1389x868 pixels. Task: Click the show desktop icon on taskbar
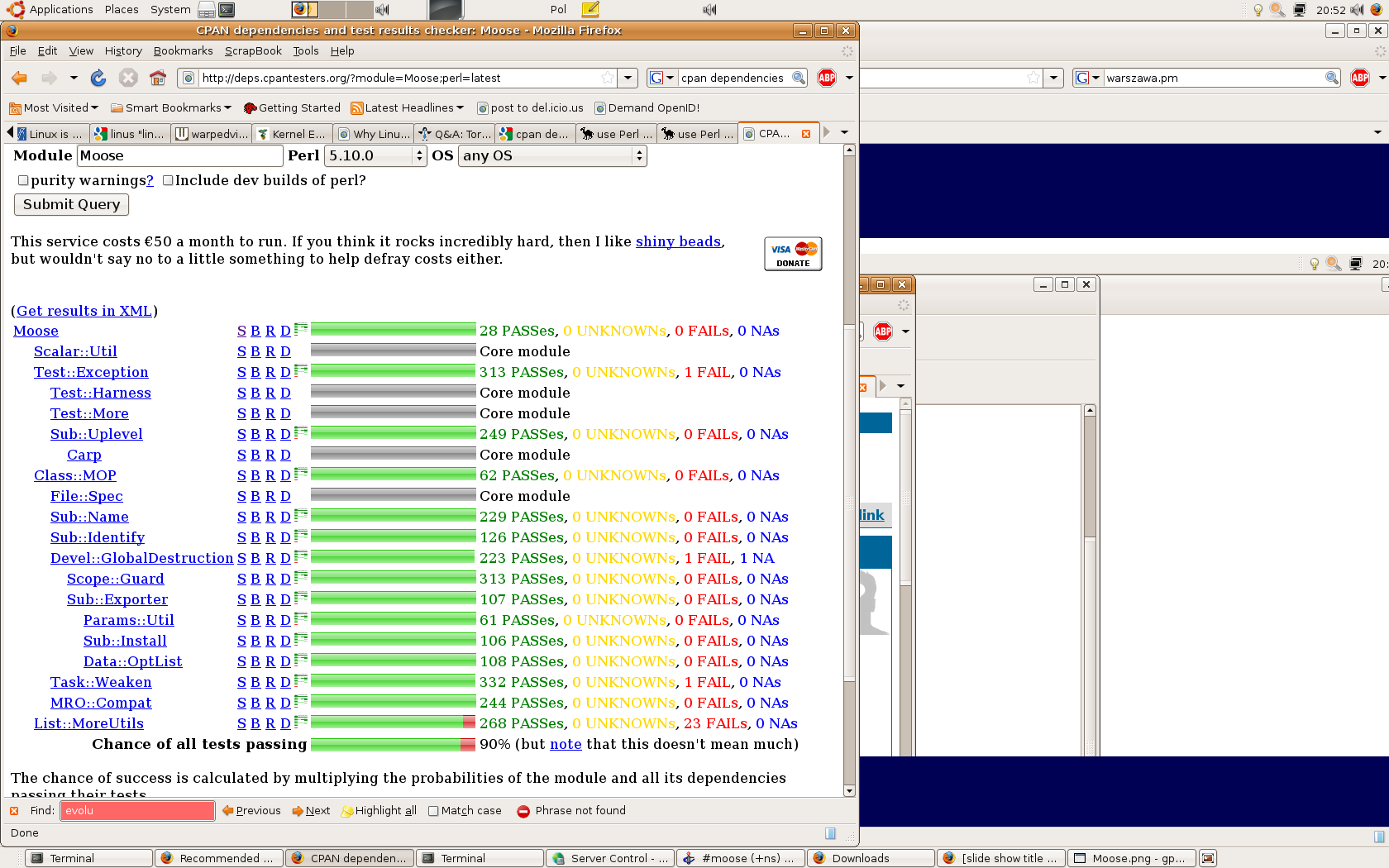(x=1208, y=858)
